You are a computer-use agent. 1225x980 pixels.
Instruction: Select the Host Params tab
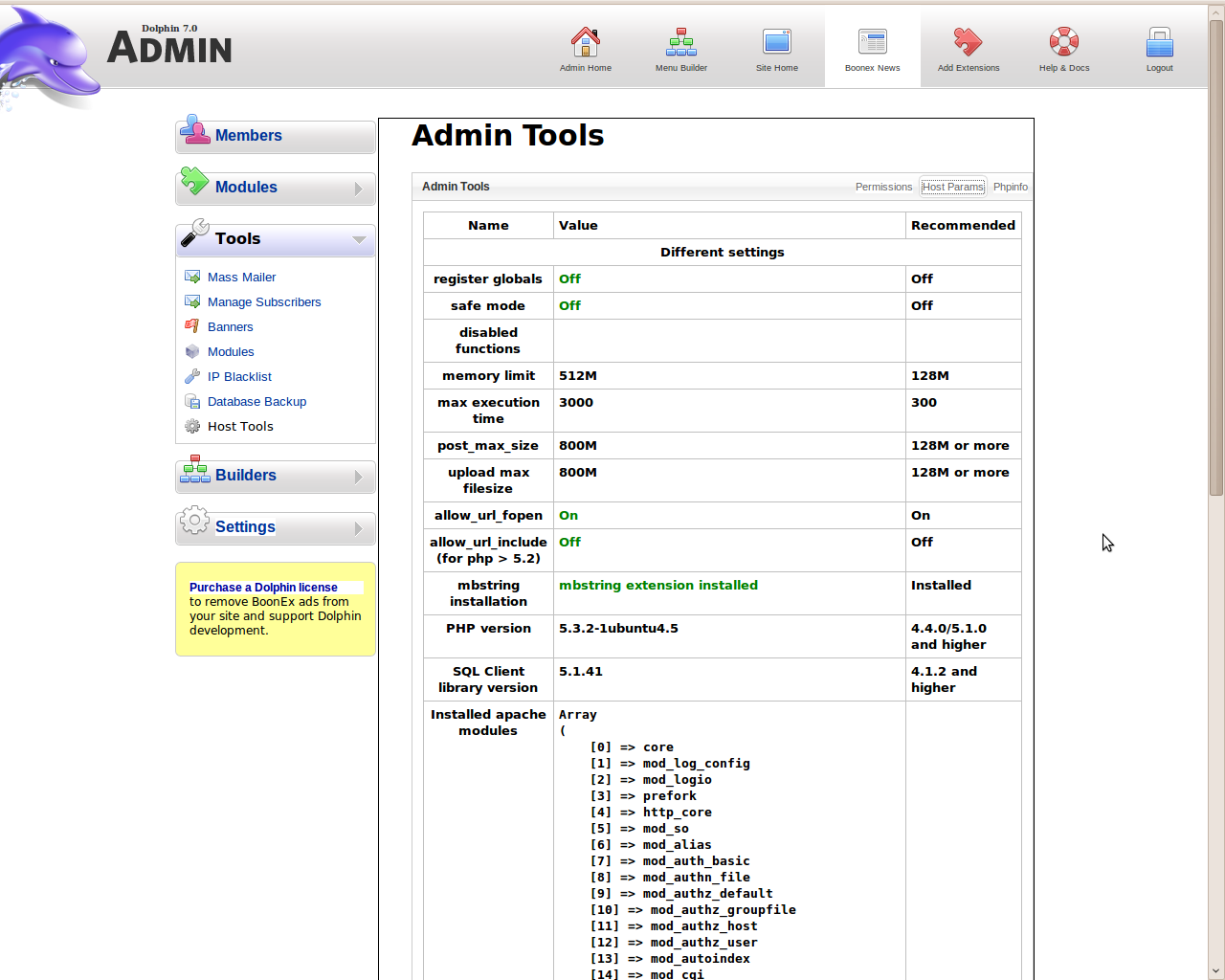point(952,188)
